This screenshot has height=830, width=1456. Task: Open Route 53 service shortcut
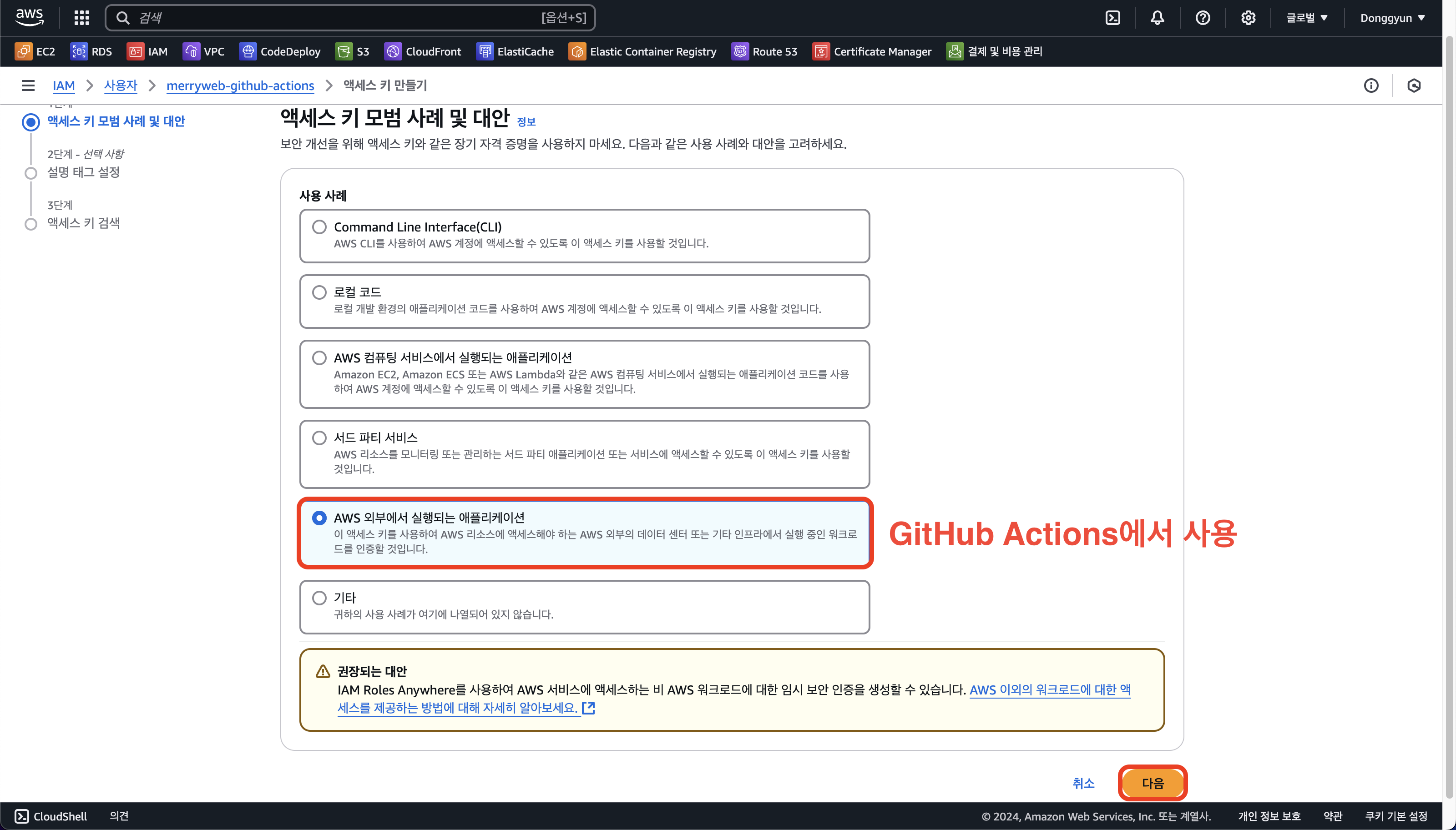[x=764, y=51]
